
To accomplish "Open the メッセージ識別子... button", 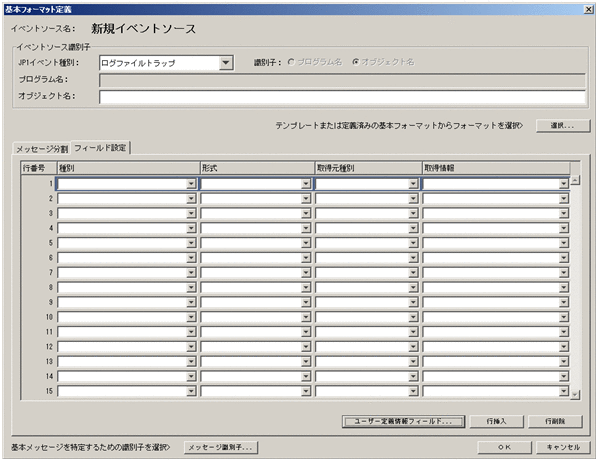I will [220, 447].
